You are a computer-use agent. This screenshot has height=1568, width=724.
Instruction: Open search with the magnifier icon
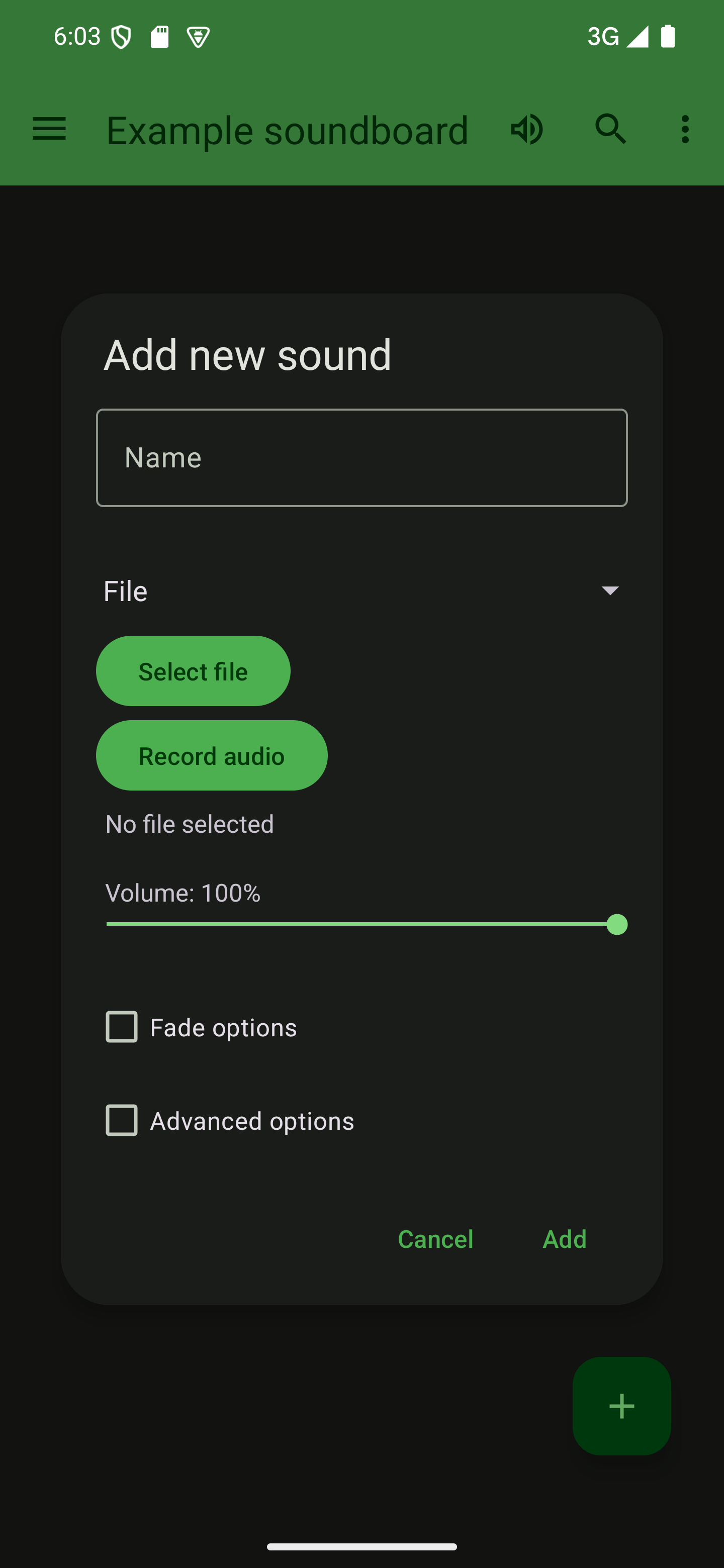611,129
